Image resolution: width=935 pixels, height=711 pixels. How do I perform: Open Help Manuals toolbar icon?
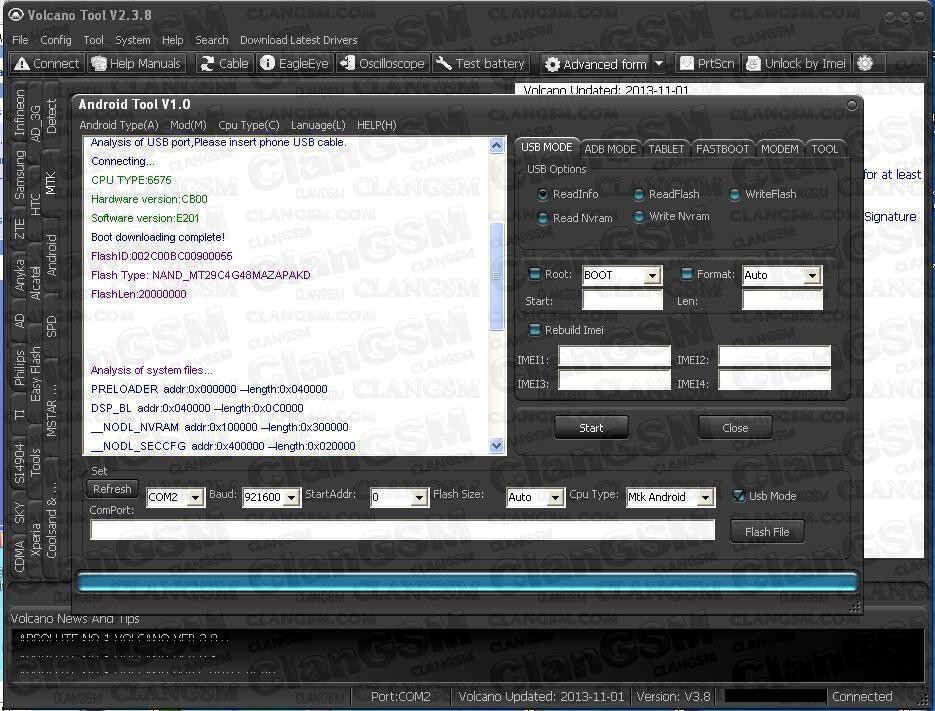[98, 63]
